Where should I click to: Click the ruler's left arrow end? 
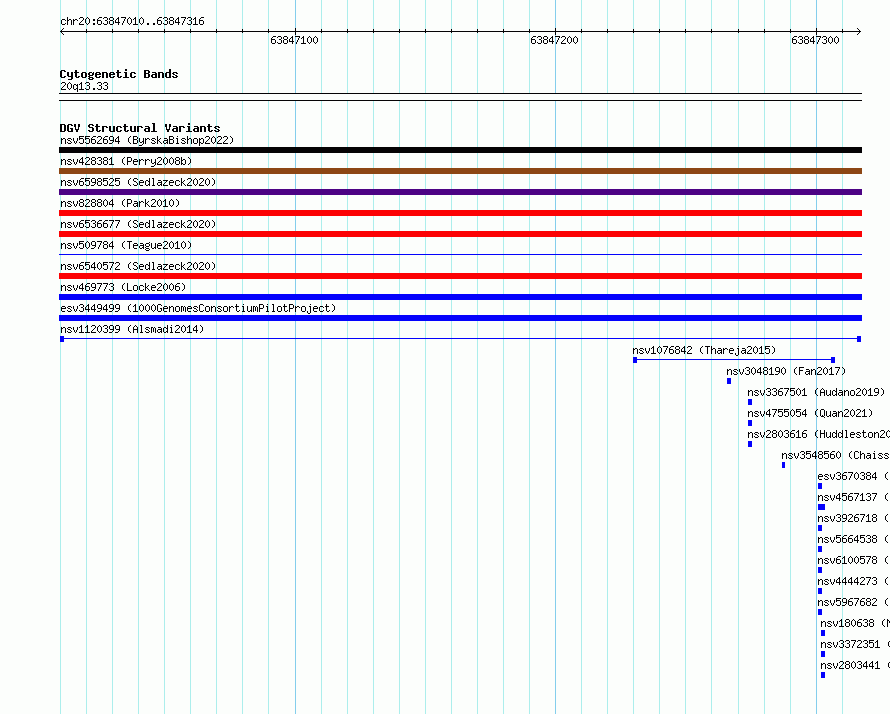pyautogui.click(x=62, y=32)
